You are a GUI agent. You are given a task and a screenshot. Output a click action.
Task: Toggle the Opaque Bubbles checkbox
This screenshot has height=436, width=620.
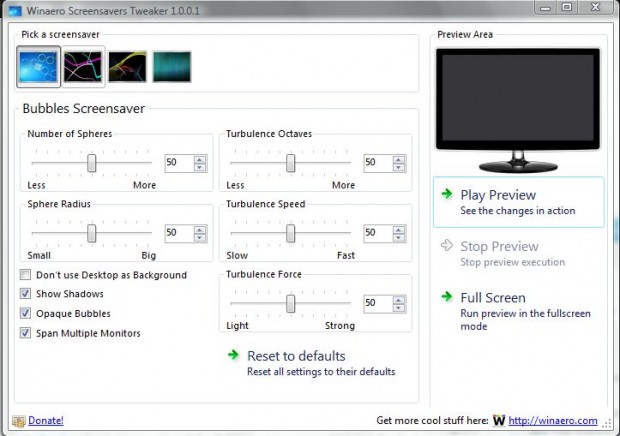coord(25,313)
